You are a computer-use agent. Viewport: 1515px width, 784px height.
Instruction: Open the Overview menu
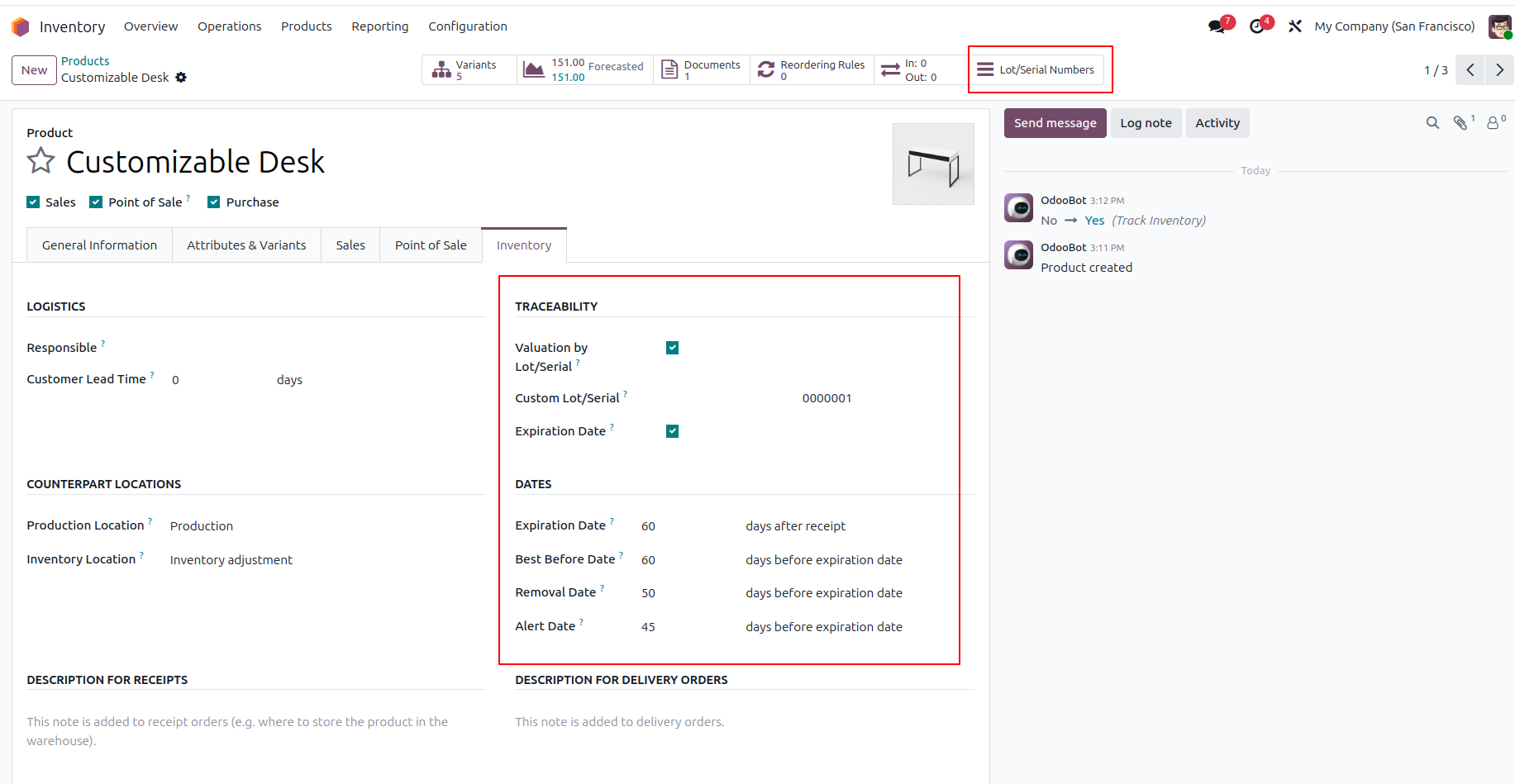pos(150,26)
